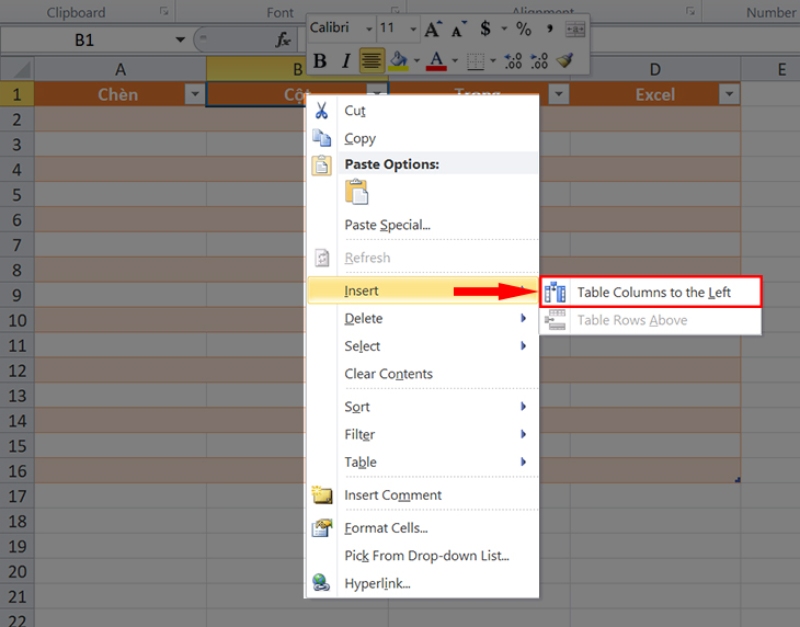
Task: Click the Merge and Center icon
Action: 575,29
